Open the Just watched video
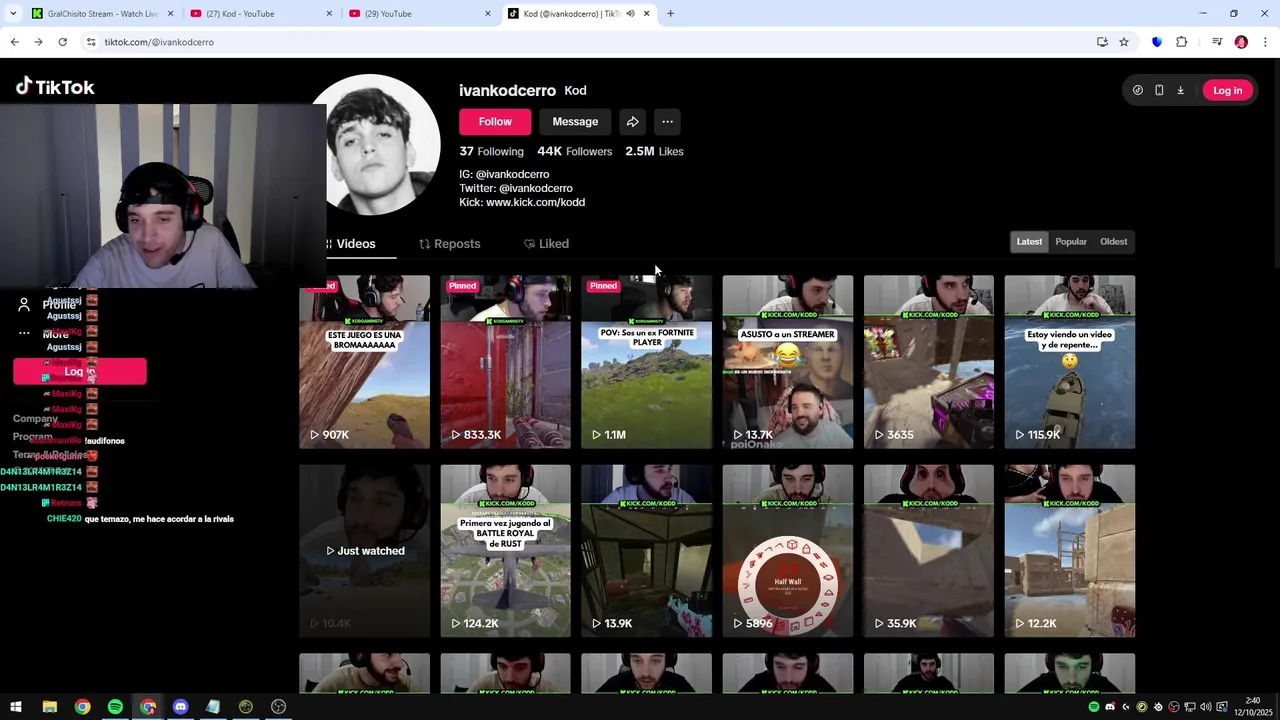The width and height of the screenshot is (1280, 720). click(x=364, y=551)
